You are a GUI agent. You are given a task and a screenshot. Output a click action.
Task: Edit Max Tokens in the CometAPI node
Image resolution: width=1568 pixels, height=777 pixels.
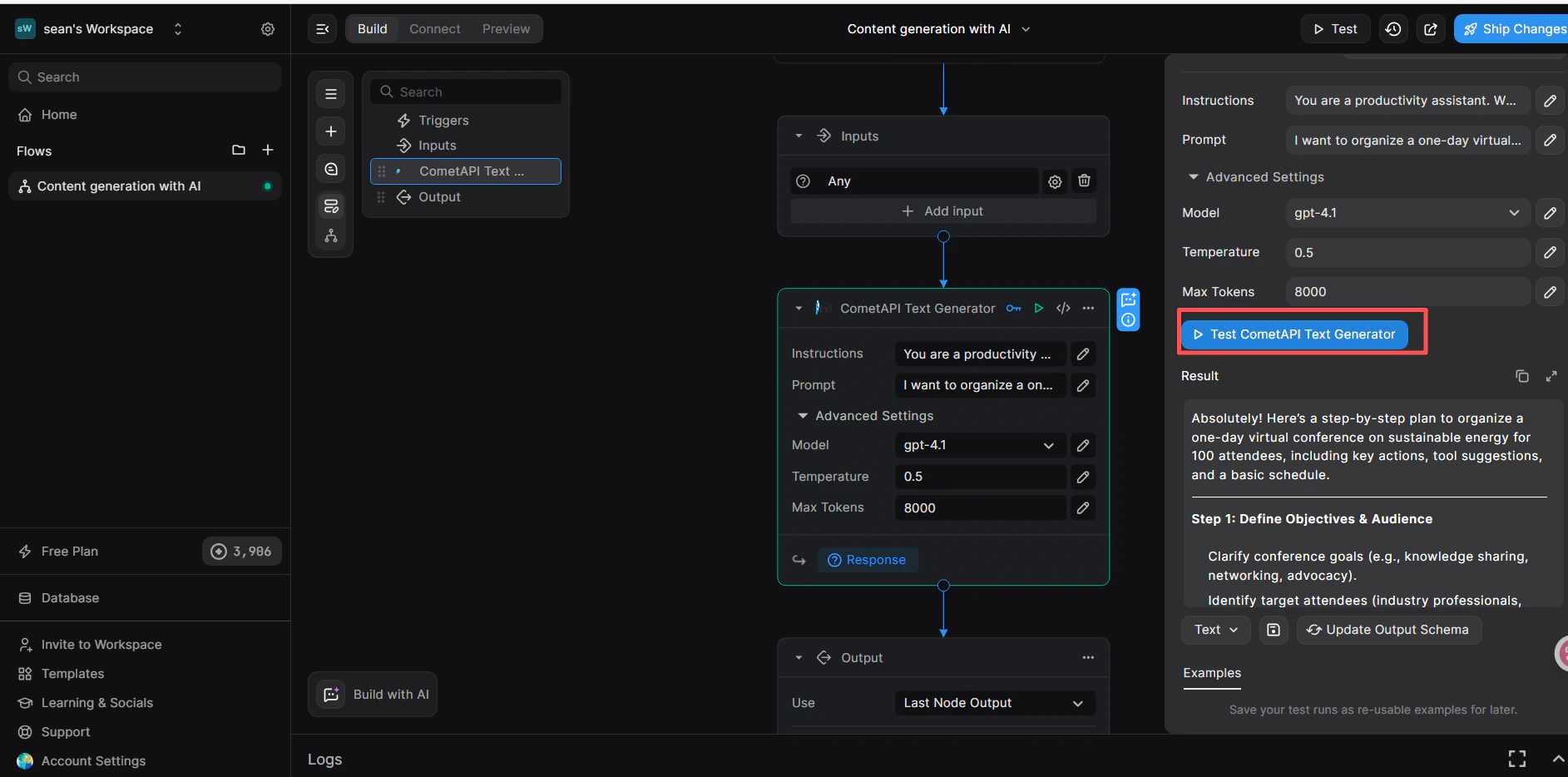tap(1083, 507)
